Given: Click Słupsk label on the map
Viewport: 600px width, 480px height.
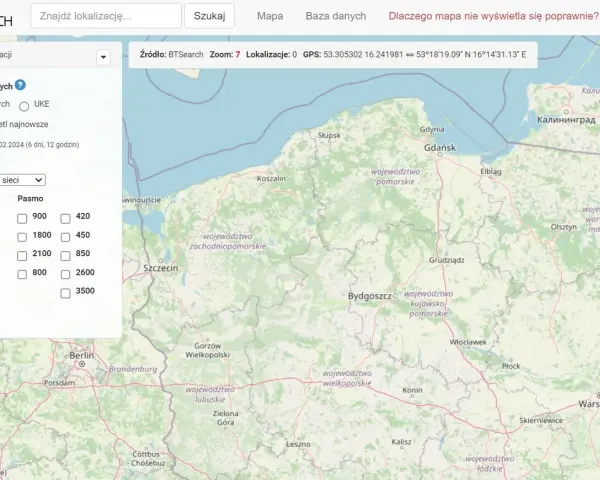Looking at the screenshot, I should tap(329, 135).
